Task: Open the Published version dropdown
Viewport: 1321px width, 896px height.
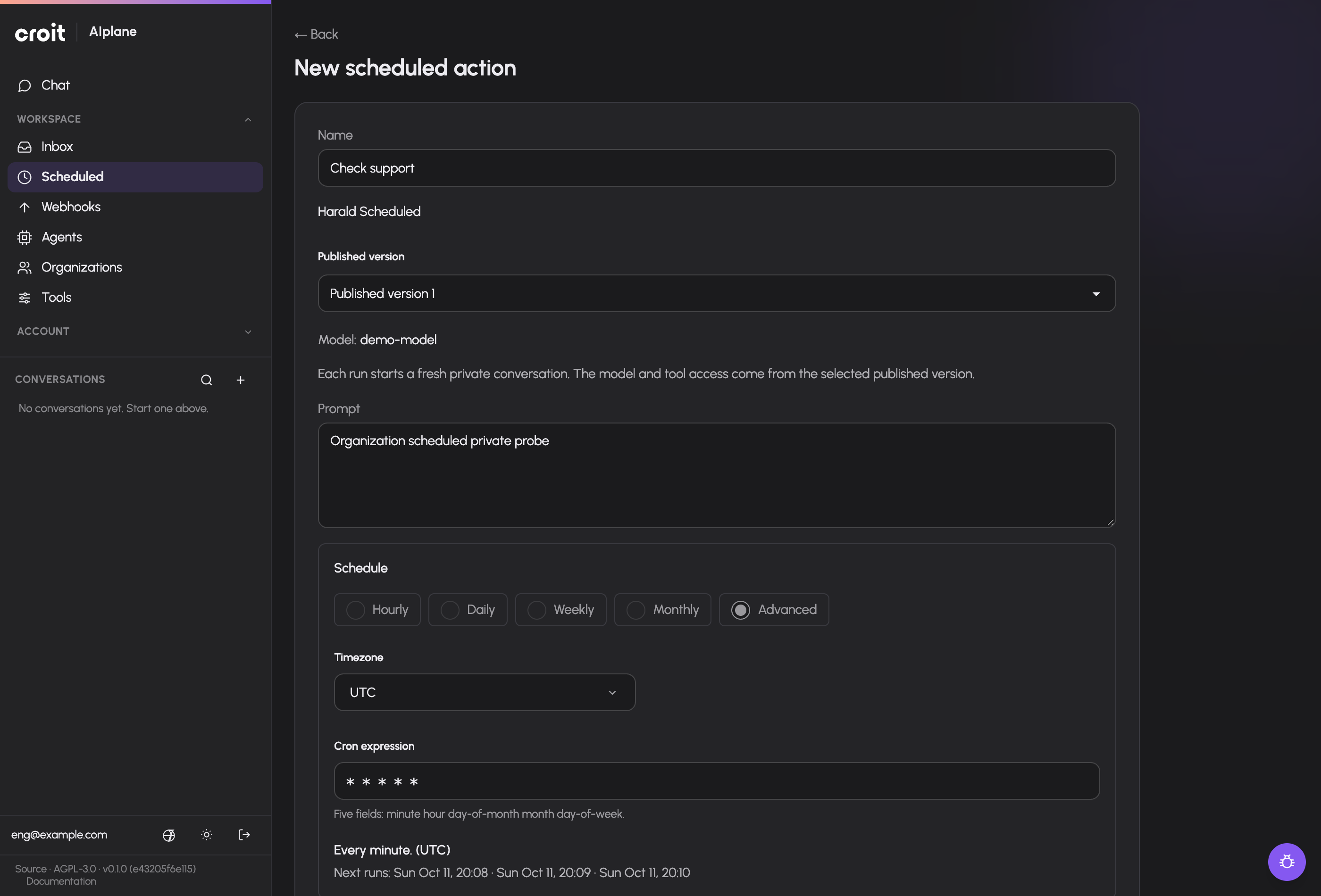Action: 716,293
